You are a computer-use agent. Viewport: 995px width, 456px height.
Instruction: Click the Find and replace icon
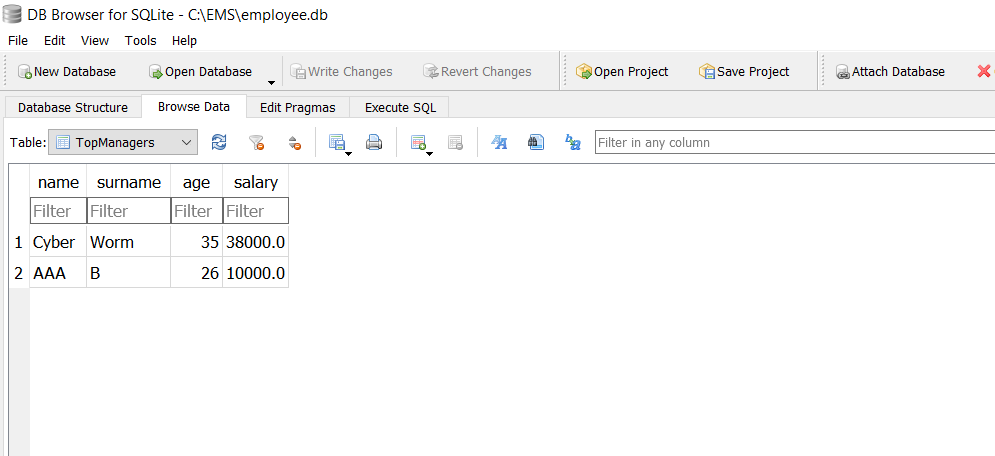coord(573,143)
